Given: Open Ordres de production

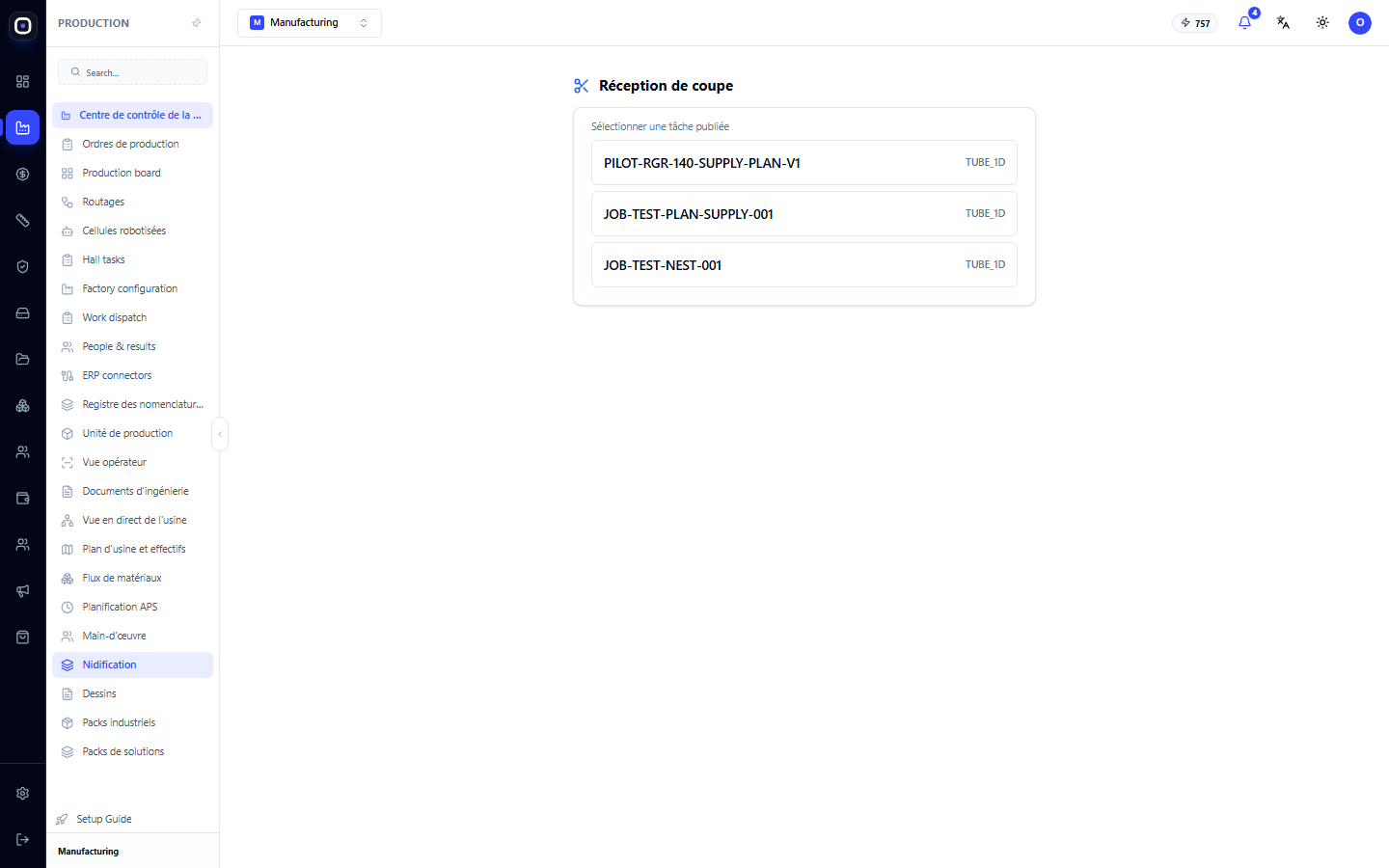Looking at the screenshot, I should click(132, 144).
